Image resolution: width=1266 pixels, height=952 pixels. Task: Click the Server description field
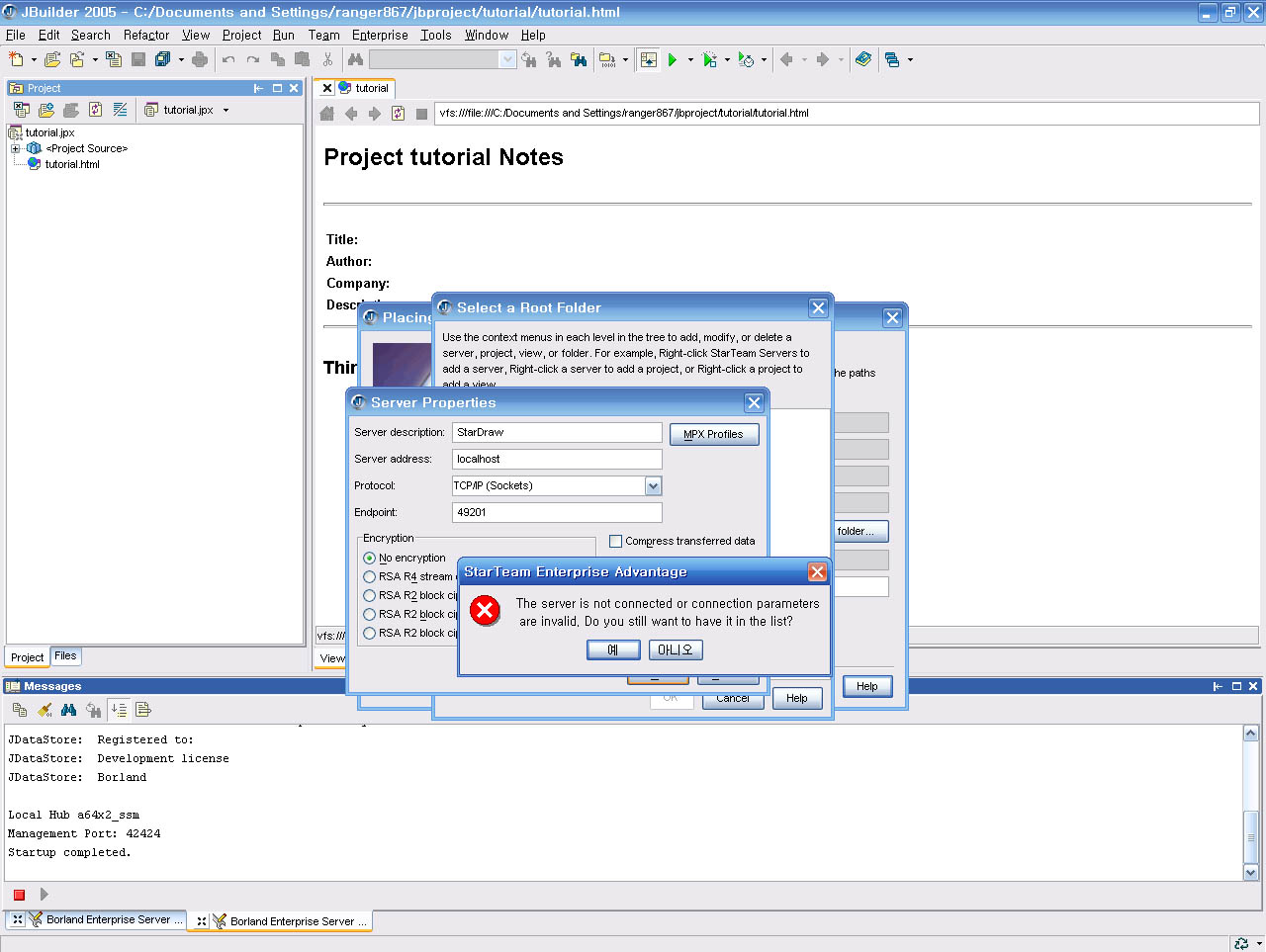click(557, 433)
